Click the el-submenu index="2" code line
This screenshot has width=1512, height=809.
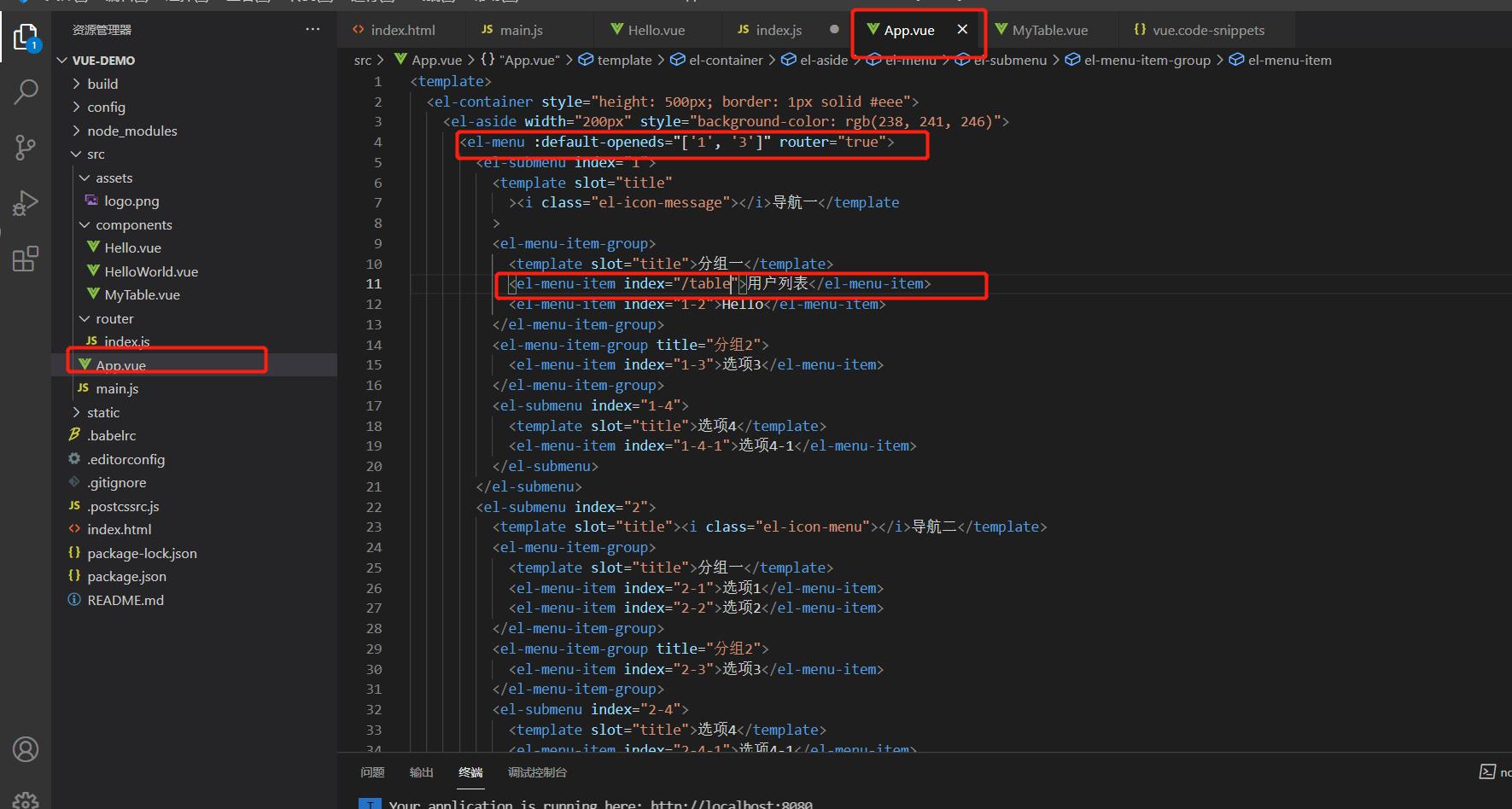[566, 507]
